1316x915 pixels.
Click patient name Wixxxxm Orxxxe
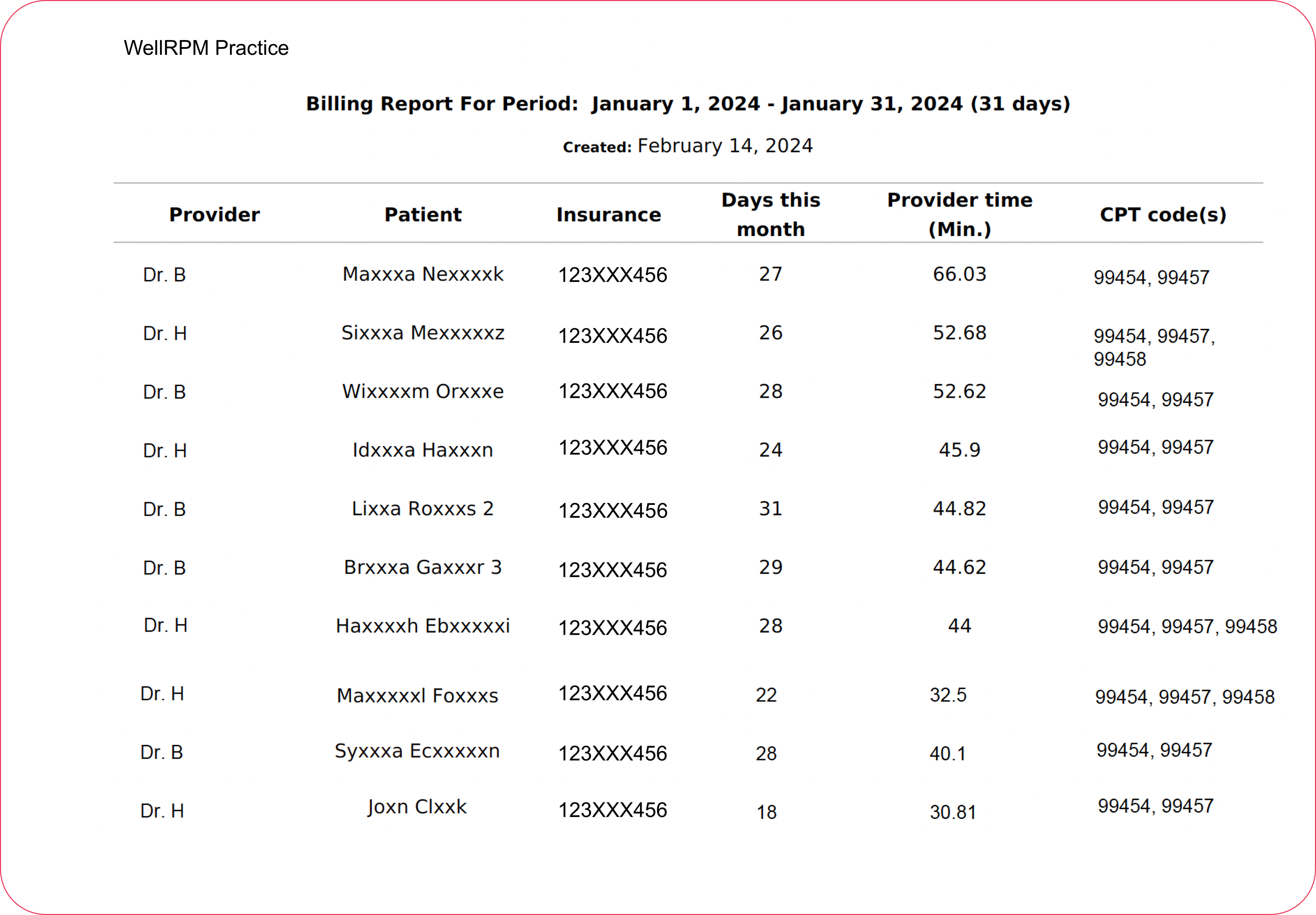(423, 392)
